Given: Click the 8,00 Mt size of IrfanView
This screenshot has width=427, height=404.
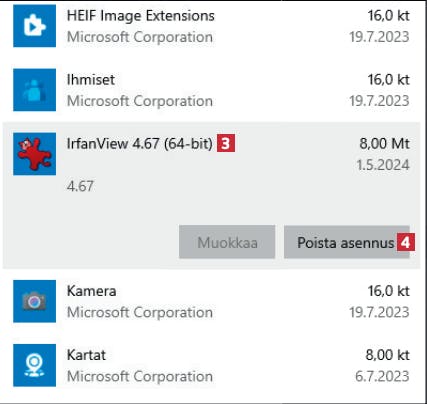Looking at the screenshot, I should click(x=384, y=144).
